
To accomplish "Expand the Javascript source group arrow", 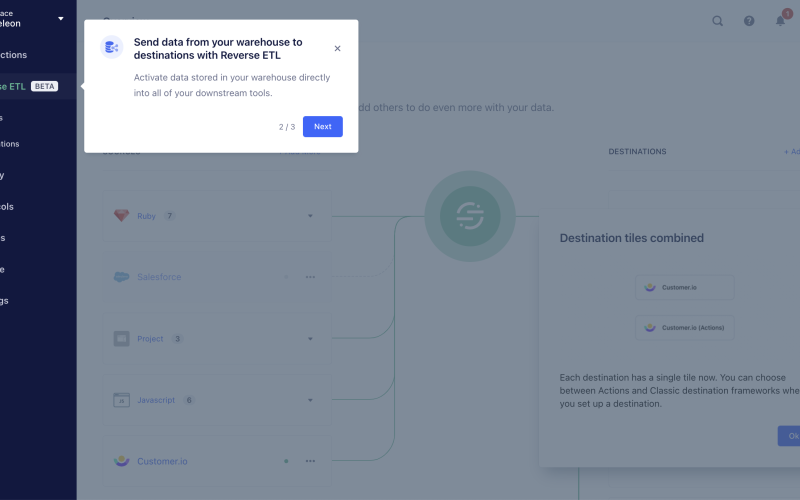I will coord(310,400).
